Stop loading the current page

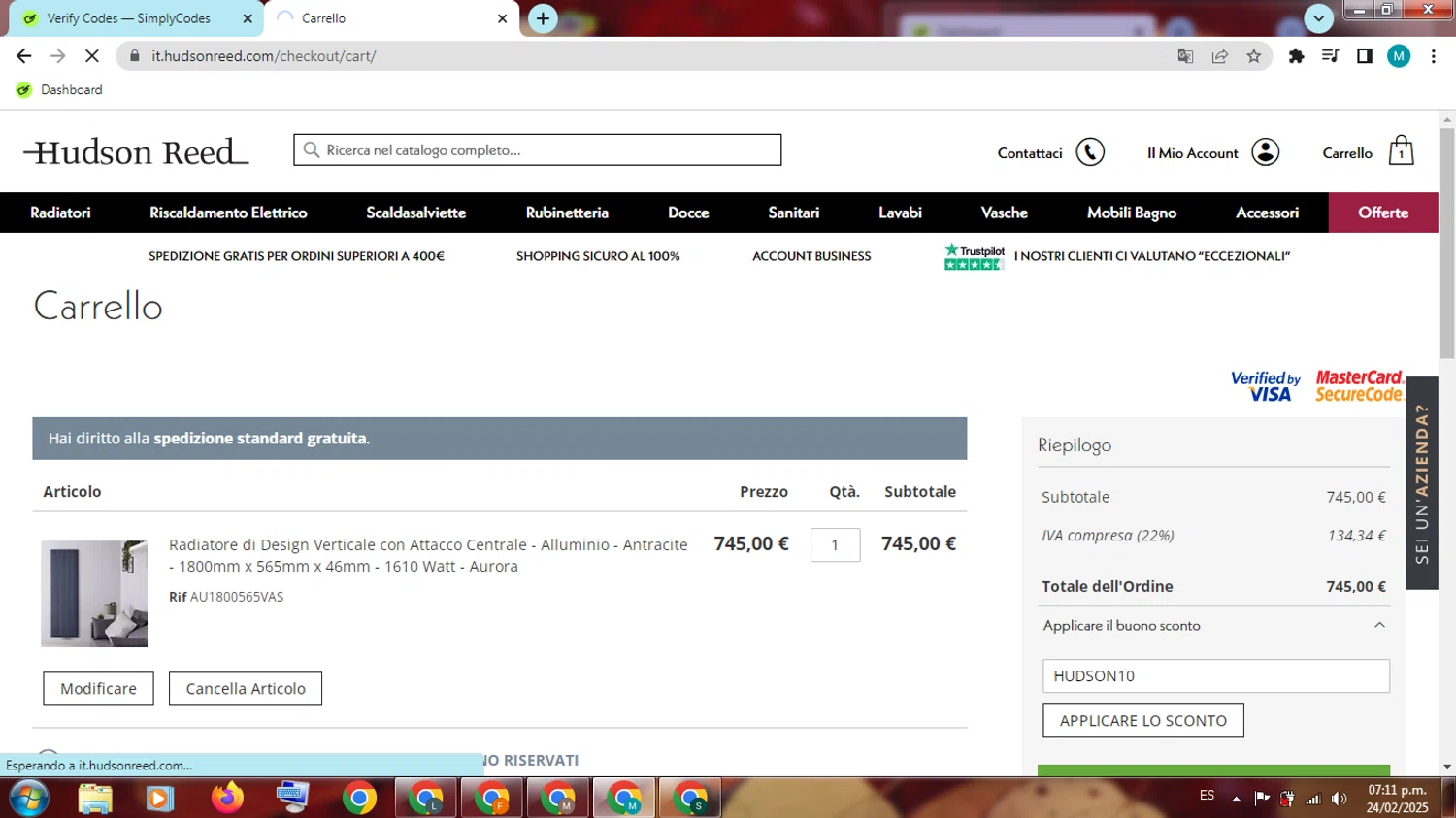point(91,56)
